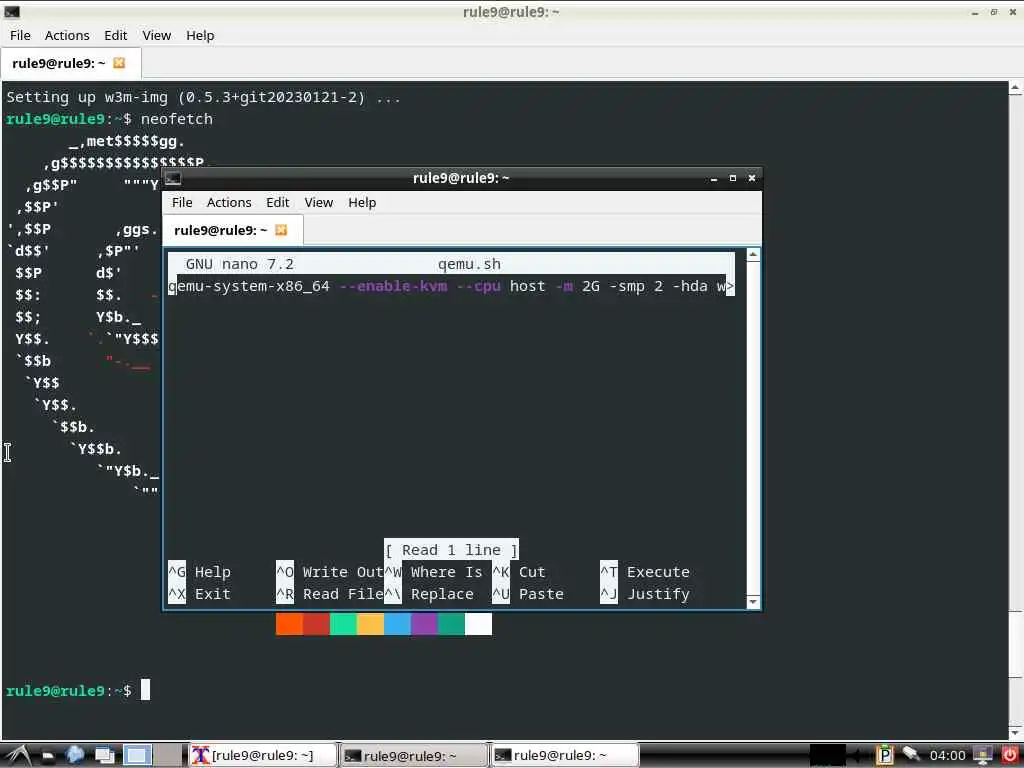Click the web browser globe icon in taskbar

point(75,756)
